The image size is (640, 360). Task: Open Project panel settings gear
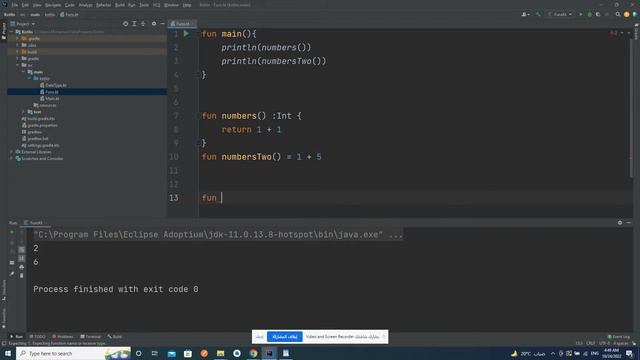click(154, 24)
